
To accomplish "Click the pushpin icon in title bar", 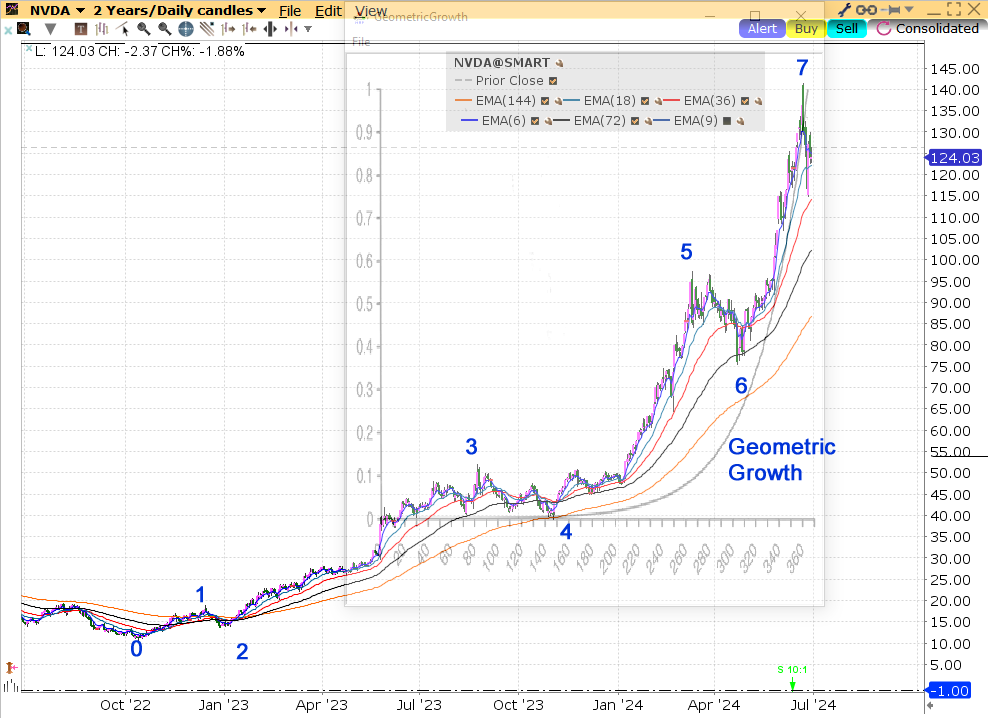I will 892,9.
